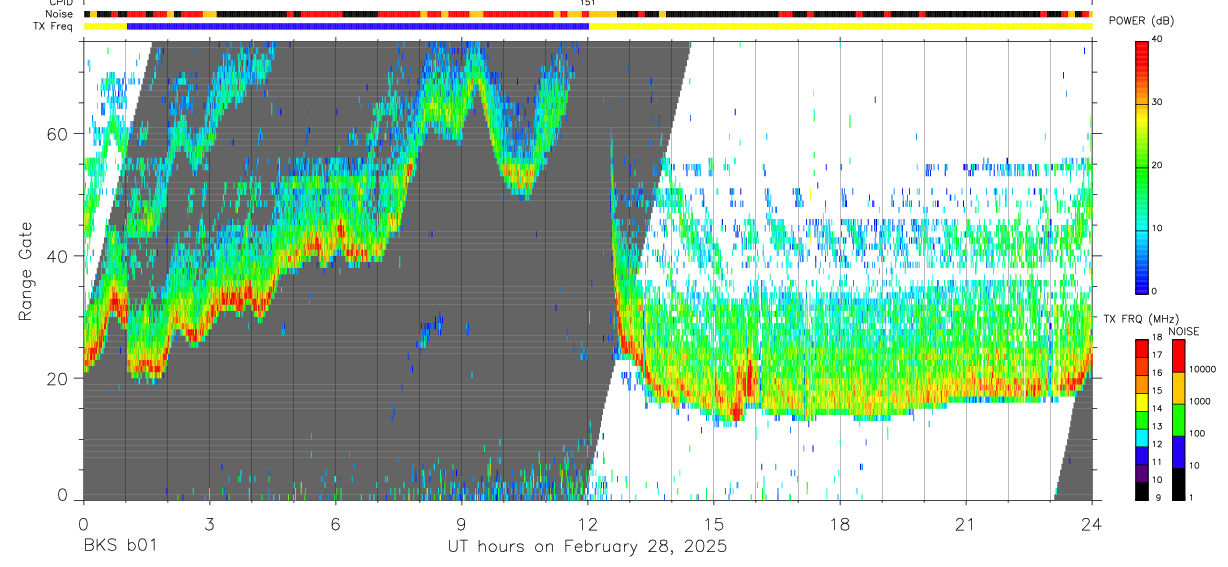Click the x-axis tick label '6'
This screenshot has height=567, width=1228.
pos(335,524)
